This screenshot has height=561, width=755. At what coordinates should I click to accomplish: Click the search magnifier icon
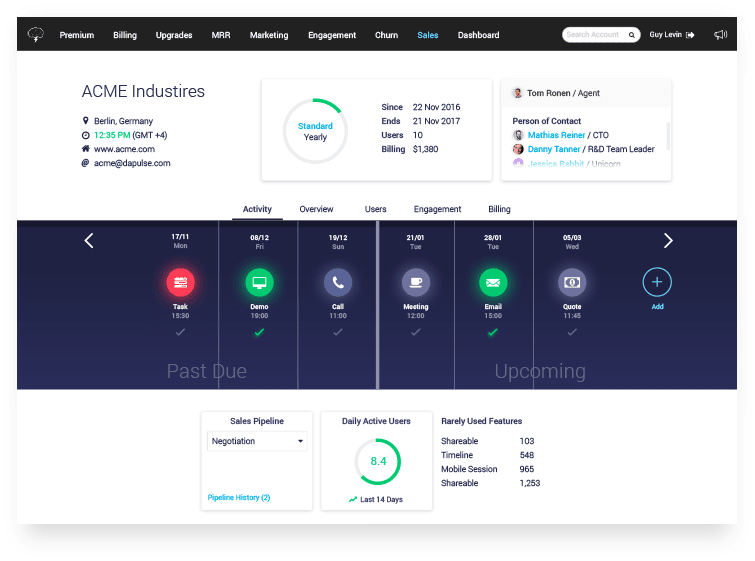click(x=631, y=35)
